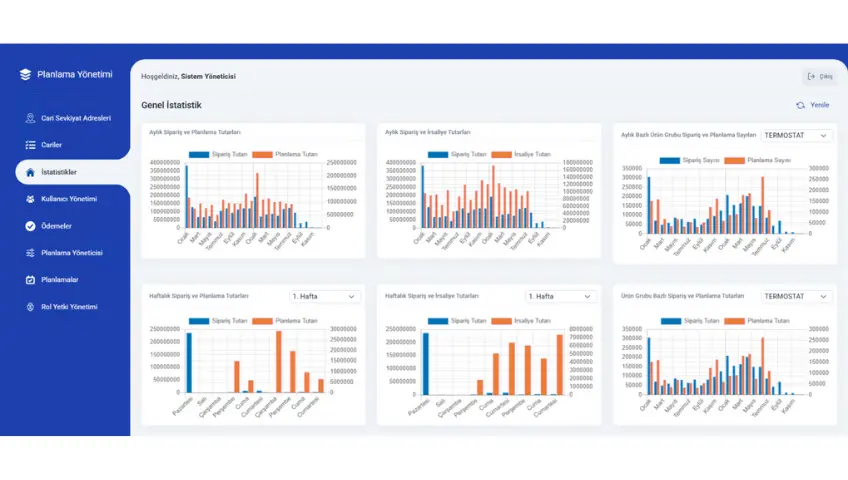Click the Cari Sevkiyat Adresleri person icon
The width and height of the screenshot is (848, 480).
pyautogui.click(x=30, y=118)
